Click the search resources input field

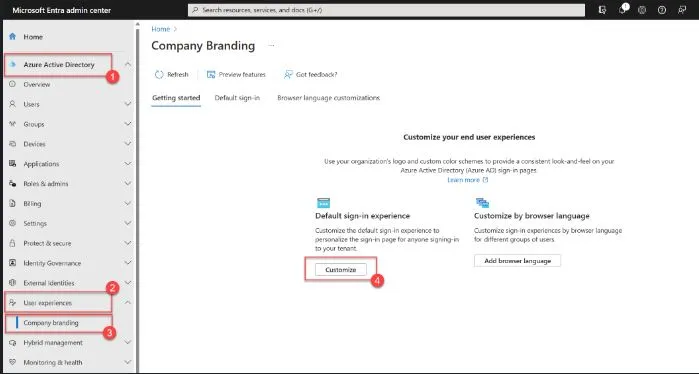point(386,10)
